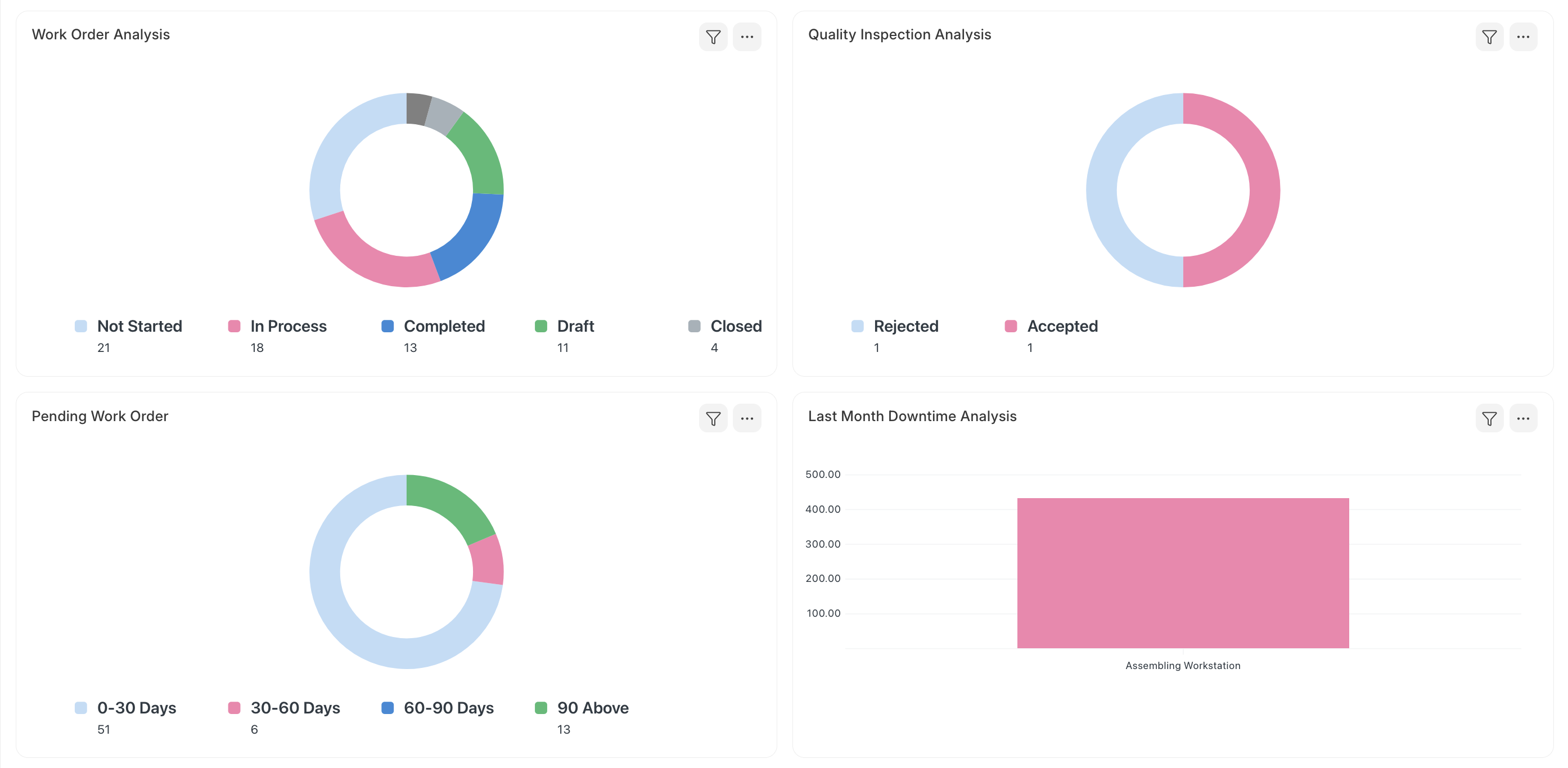Toggle Completed series in work order legend

pos(444,326)
